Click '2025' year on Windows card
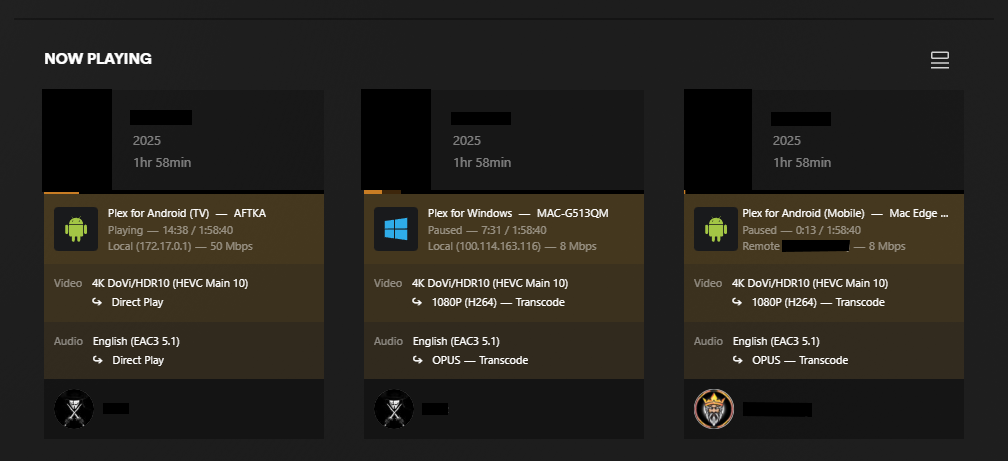The width and height of the screenshot is (1008, 461). point(467,141)
